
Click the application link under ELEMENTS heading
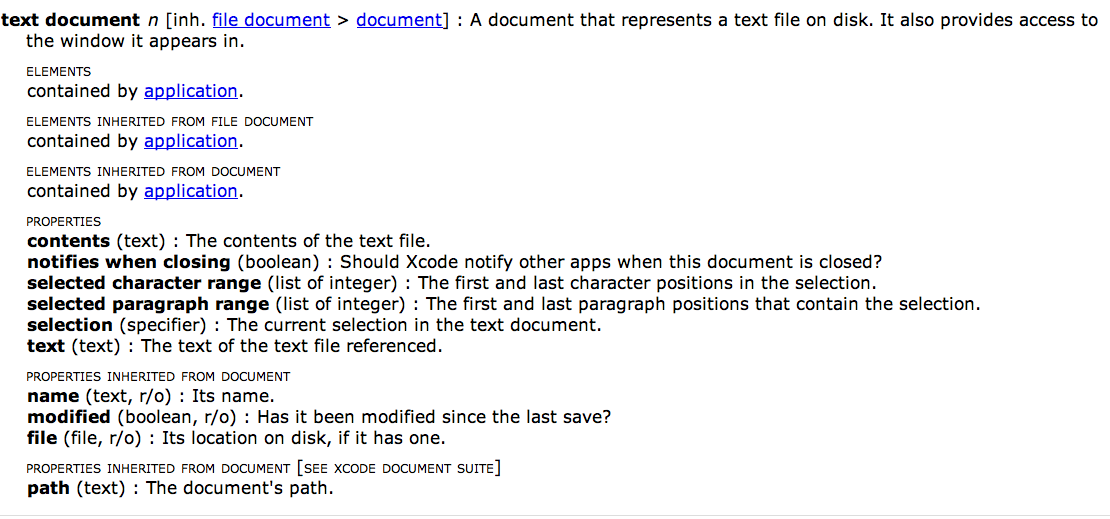tap(190, 92)
